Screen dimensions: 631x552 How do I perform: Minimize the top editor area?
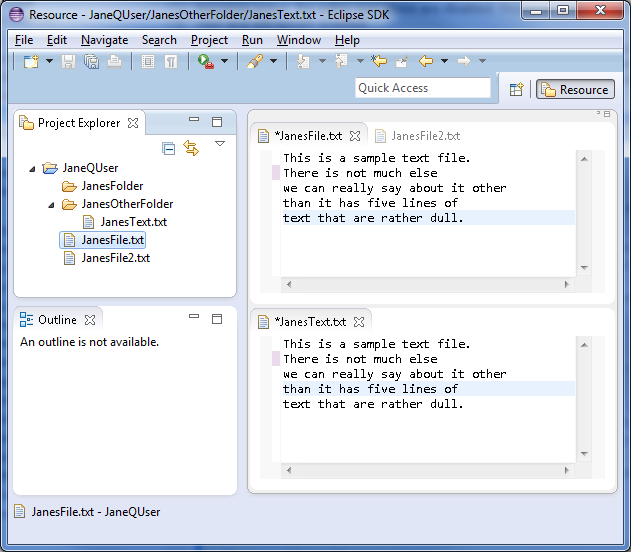coord(598,113)
